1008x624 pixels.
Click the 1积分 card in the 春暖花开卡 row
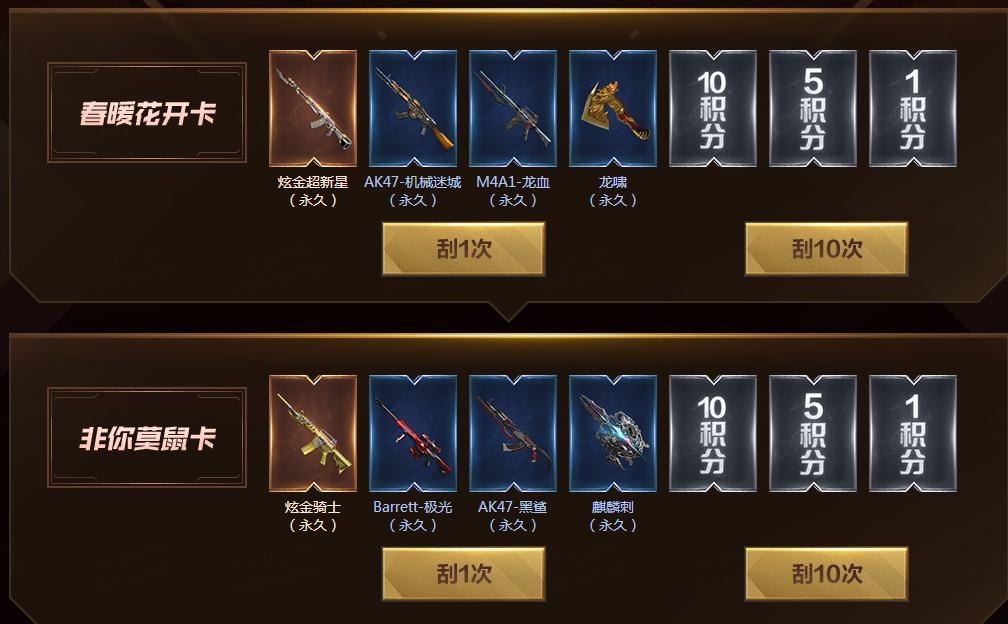point(913,109)
